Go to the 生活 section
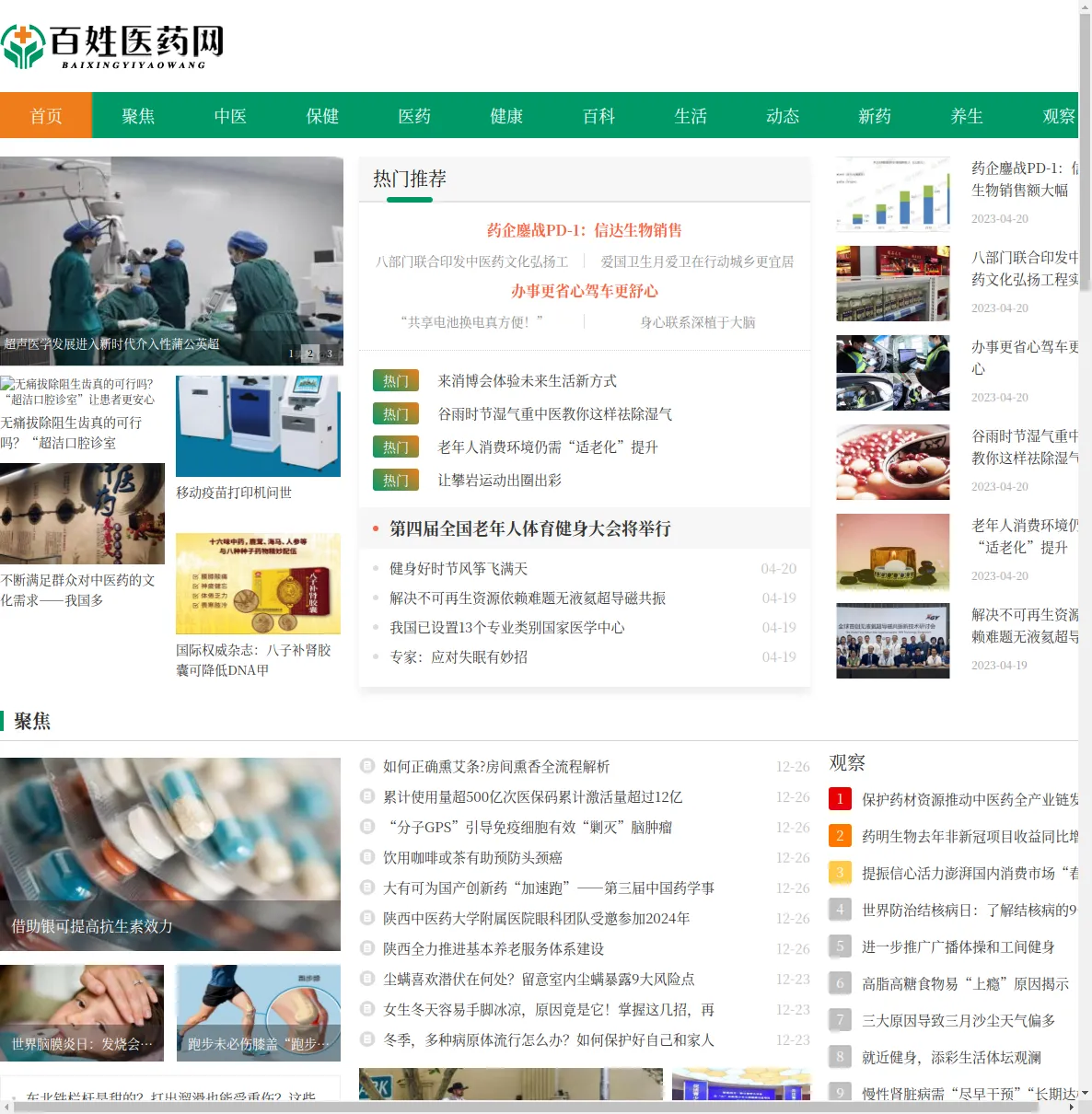Screen dimensions: 1092x1114 691,115
